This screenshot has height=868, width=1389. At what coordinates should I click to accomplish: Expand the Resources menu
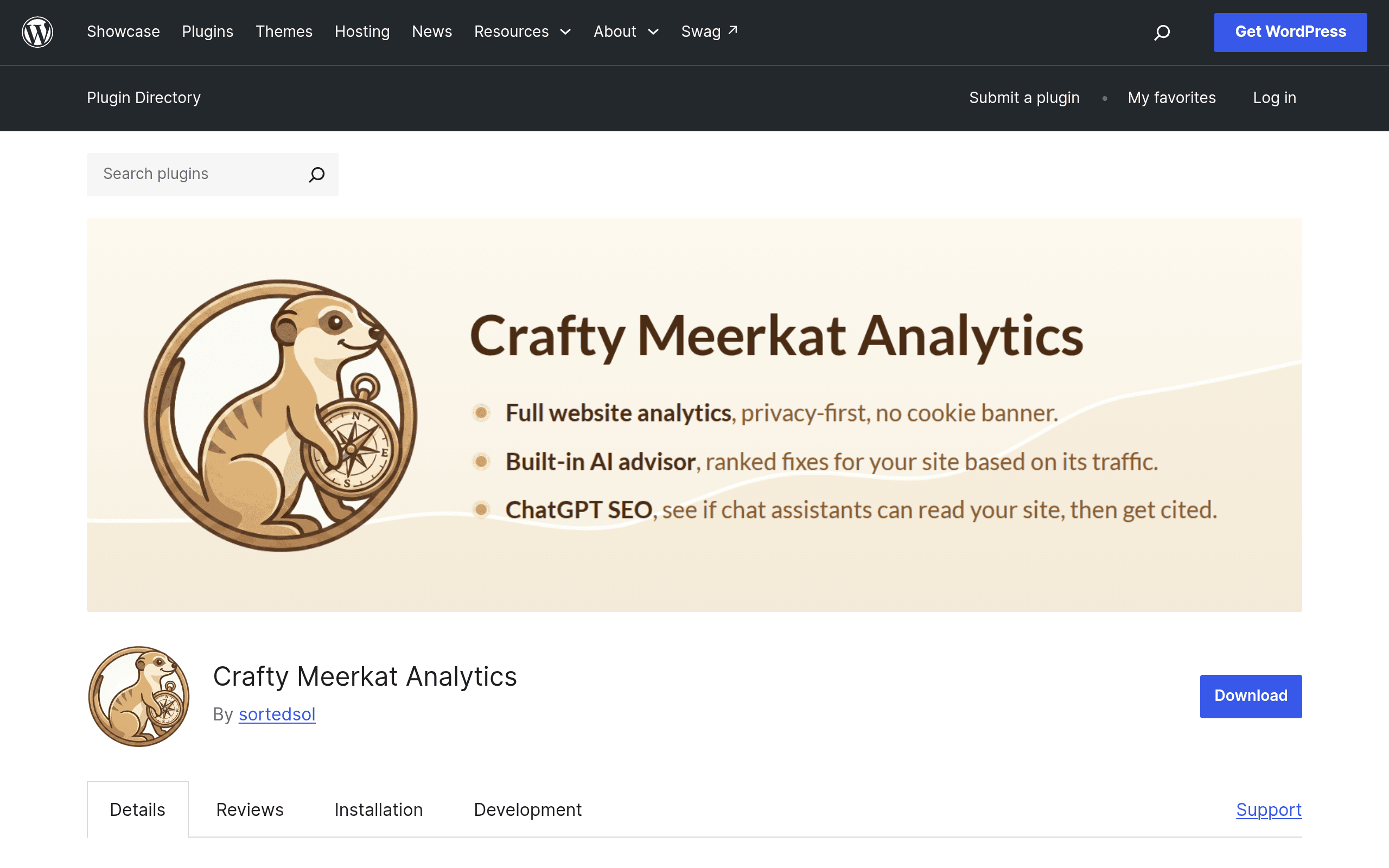523,31
